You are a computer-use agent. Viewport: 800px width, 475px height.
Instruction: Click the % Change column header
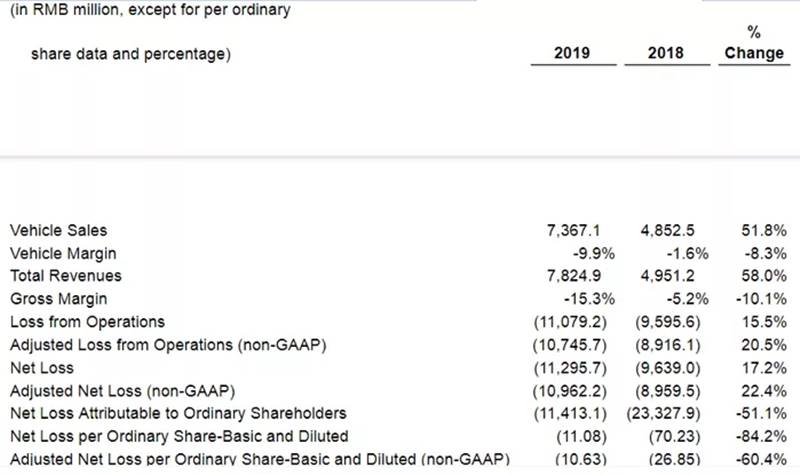coord(754,43)
